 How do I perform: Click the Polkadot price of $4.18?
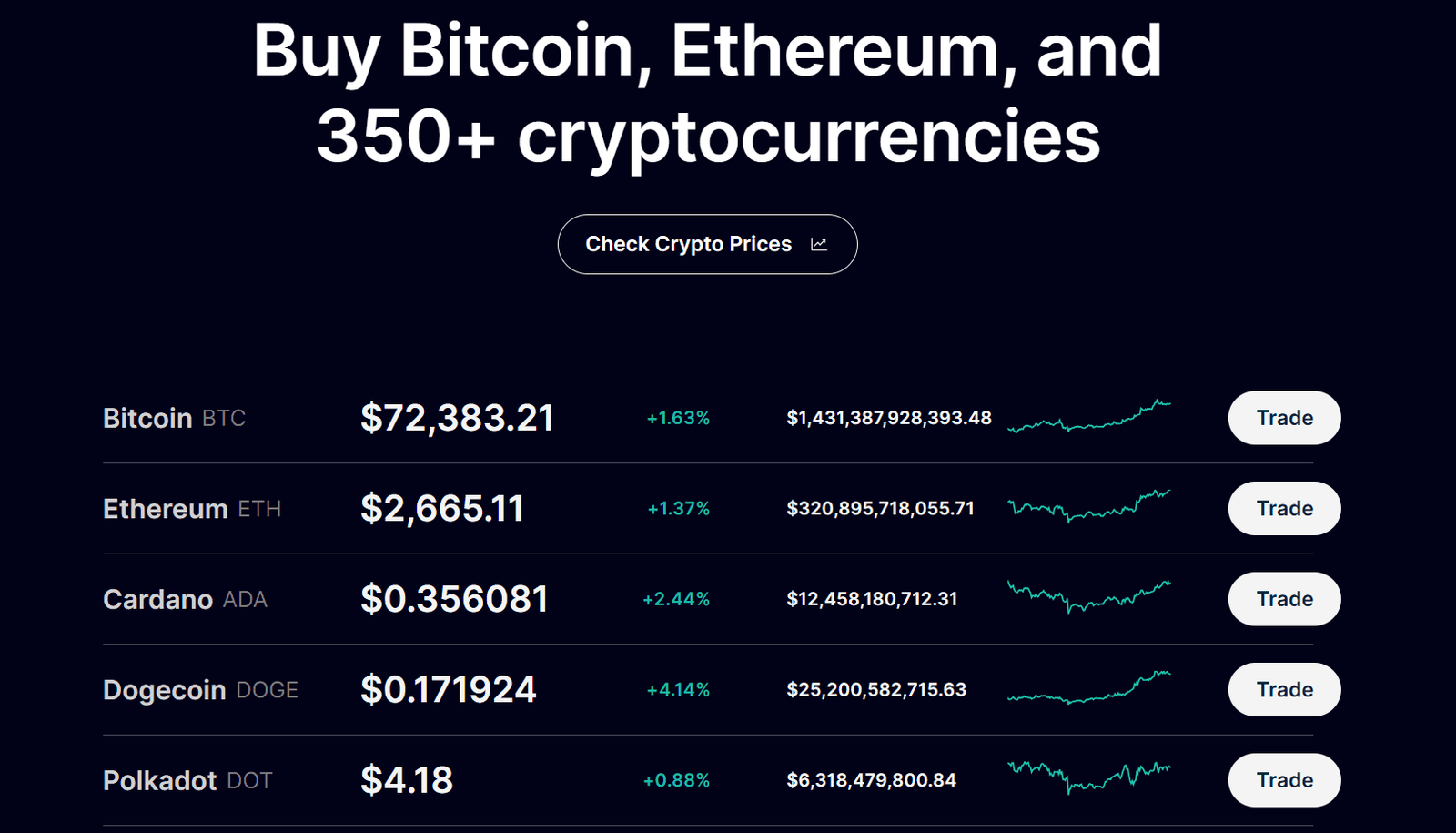tap(408, 779)
